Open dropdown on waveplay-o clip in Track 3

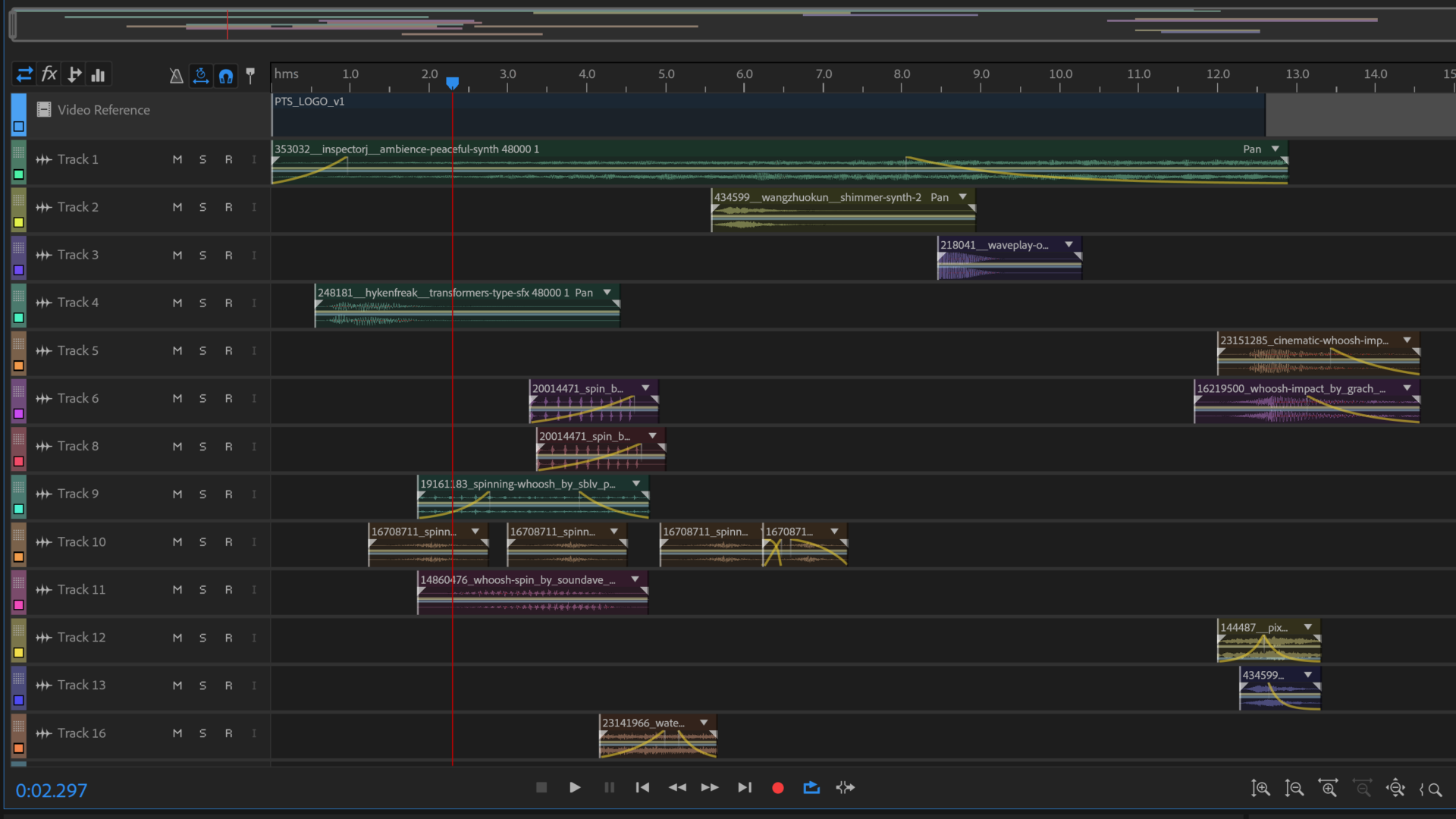click(1068, 245)
